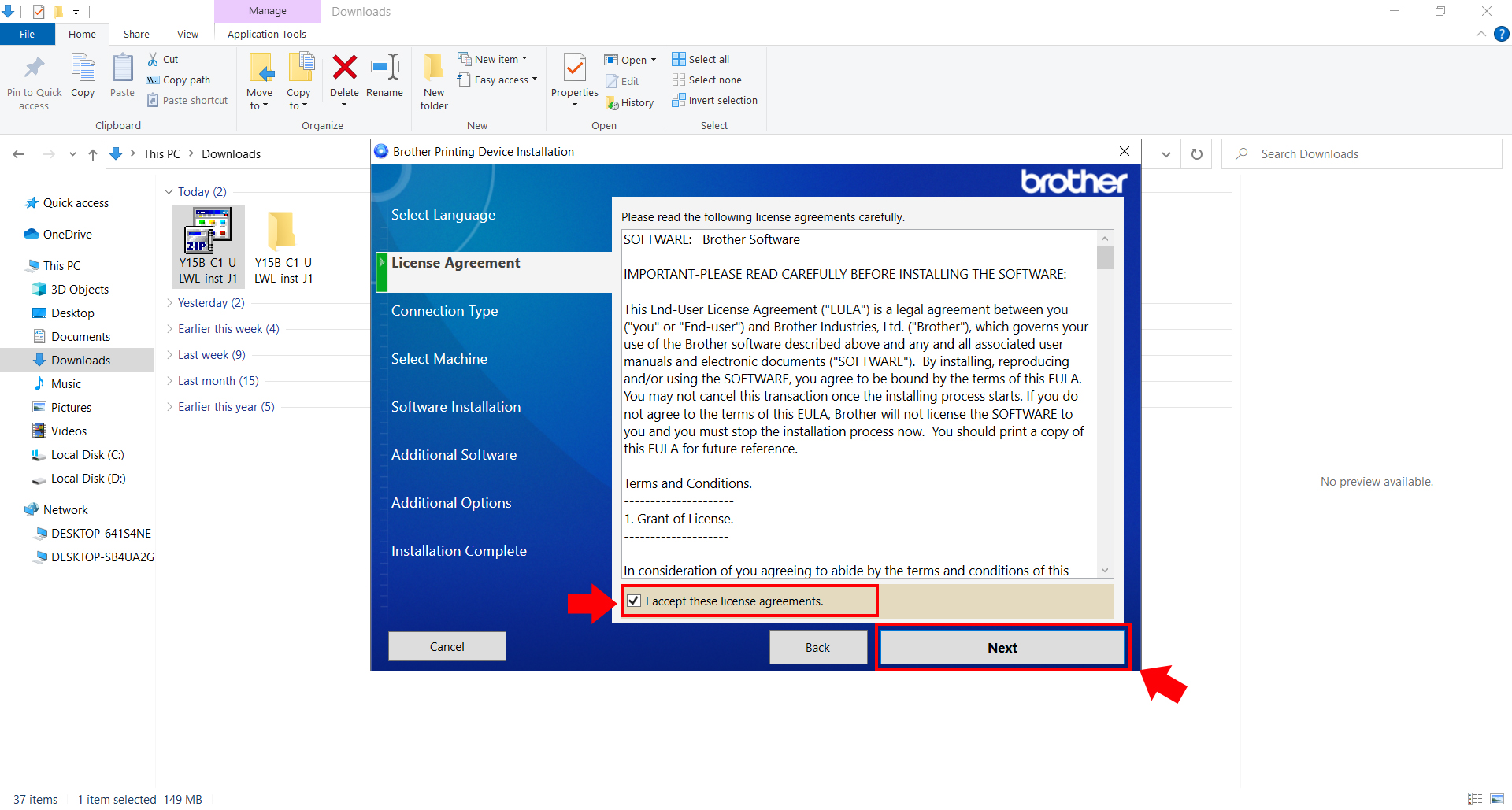Cancel the Brother printer installation

click(x=447, y=646)
